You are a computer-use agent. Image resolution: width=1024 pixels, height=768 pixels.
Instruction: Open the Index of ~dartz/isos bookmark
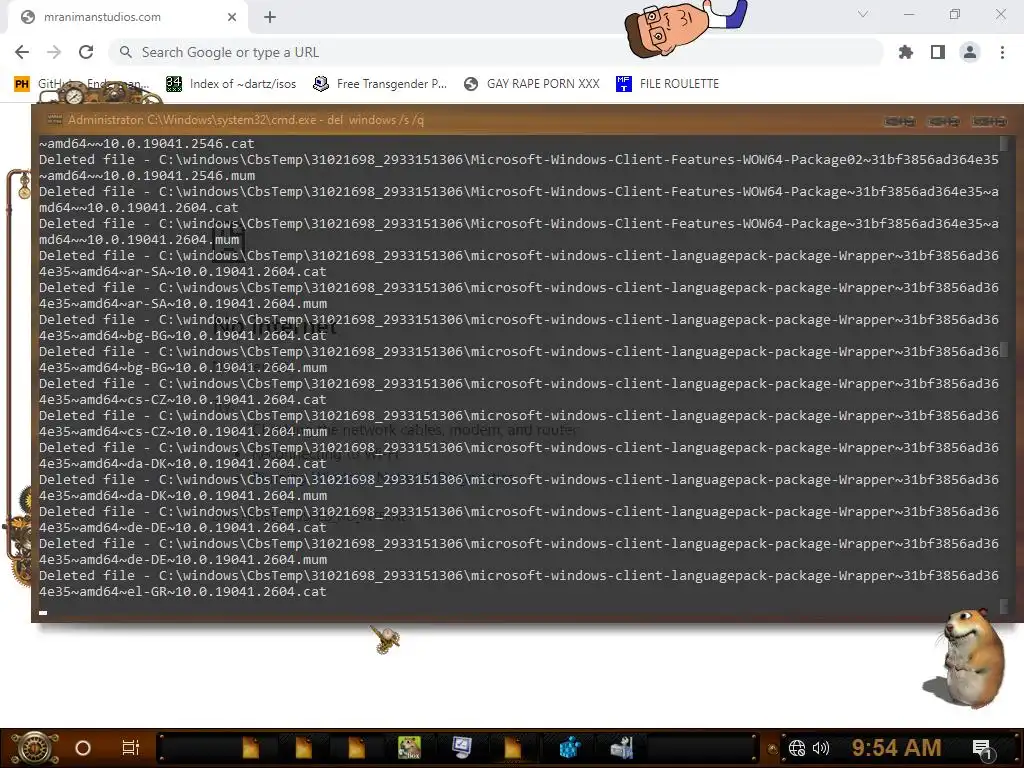[x=231, y=84]
